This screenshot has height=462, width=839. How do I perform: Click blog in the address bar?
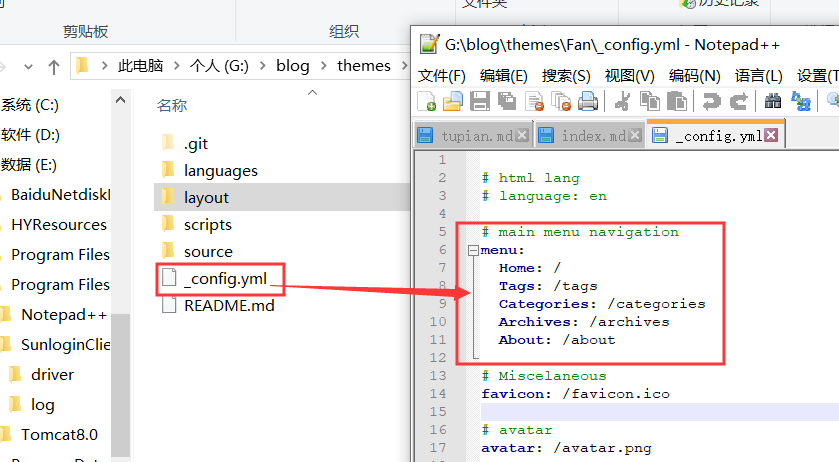point(293,66)
